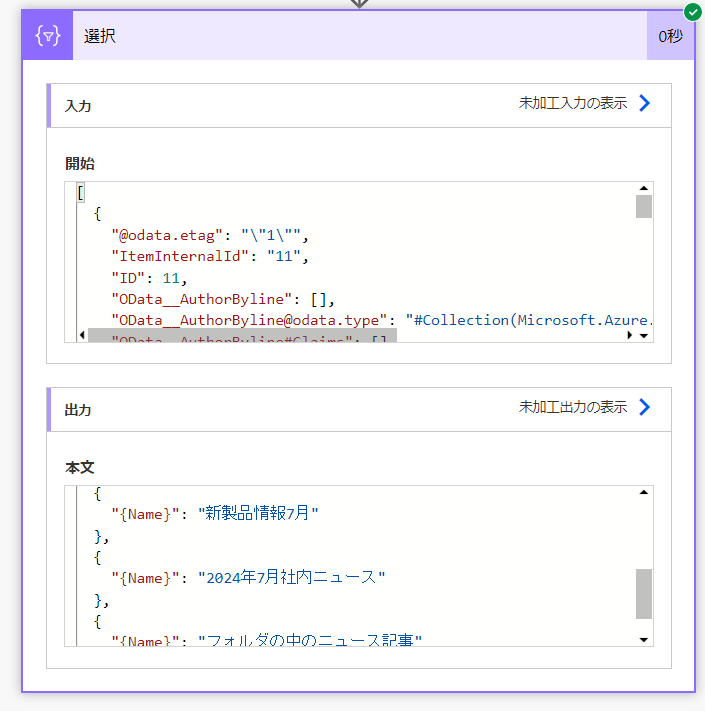Viewport: 705px width, 711px height.
Task: Collapse the 選択 action card header
Action: [x=359, y=35]
